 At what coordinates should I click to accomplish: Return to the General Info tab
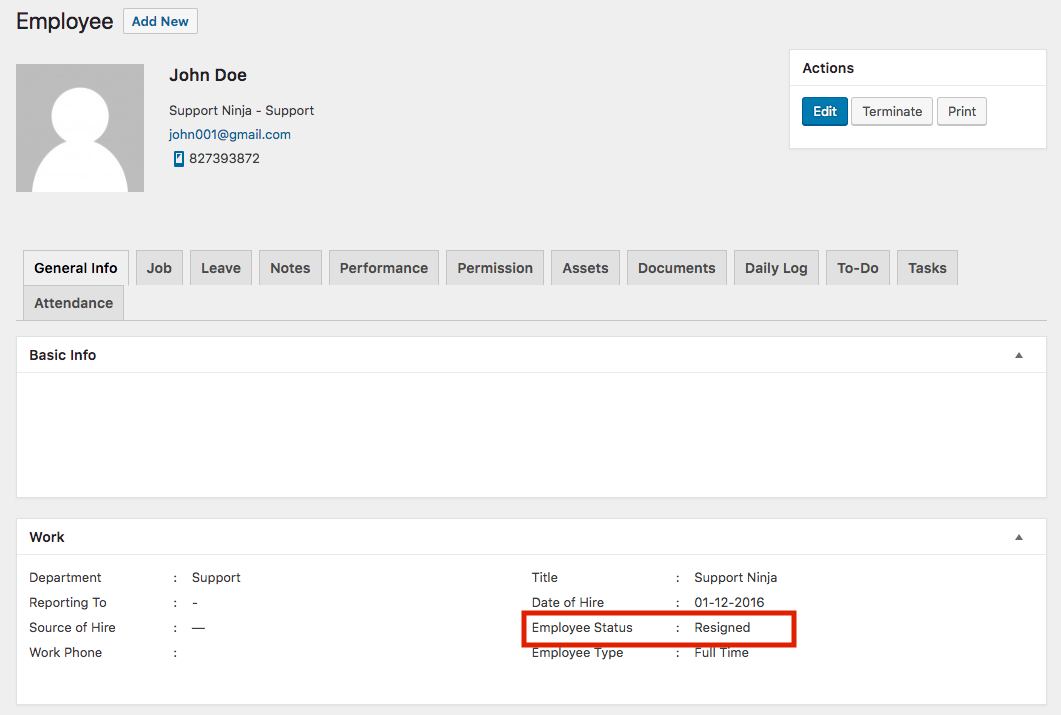click(x=75, y=267)
